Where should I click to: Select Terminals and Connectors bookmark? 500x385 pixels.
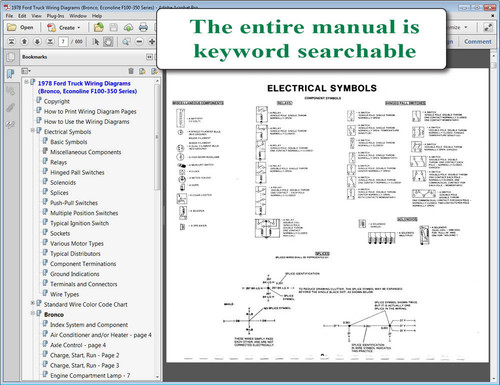point(83,284)
